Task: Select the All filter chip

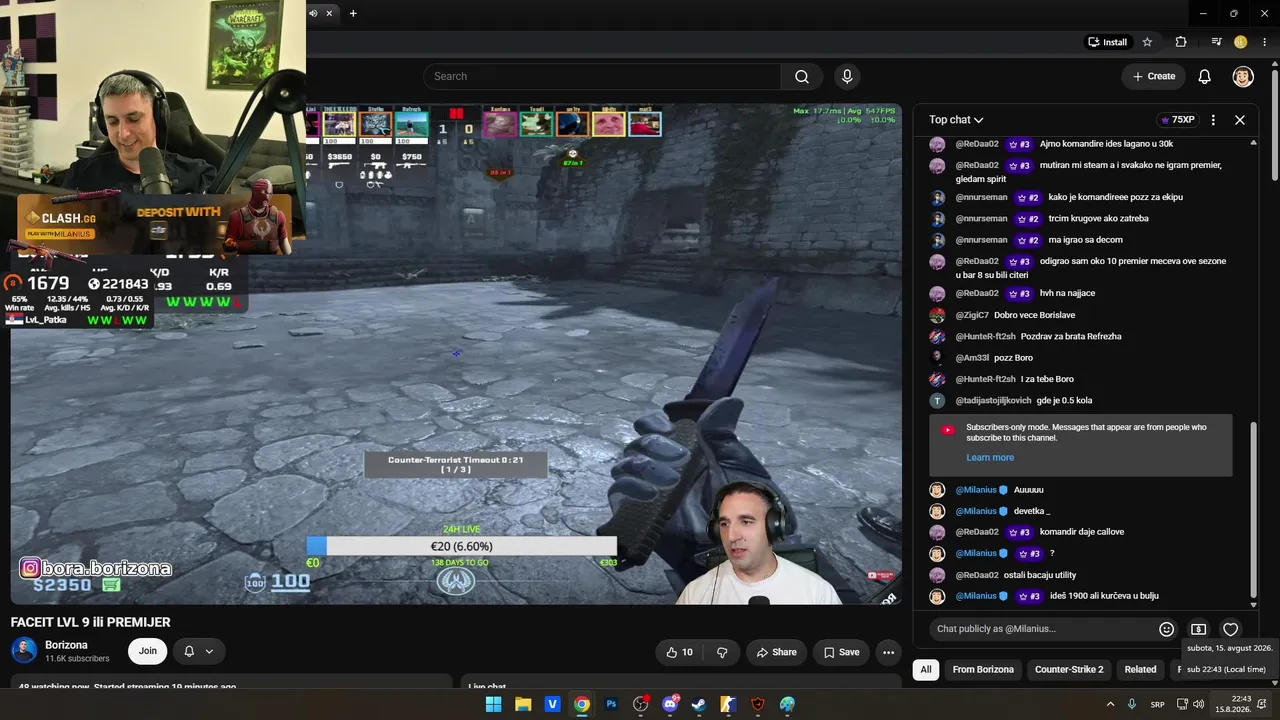Action: point(926,670)
